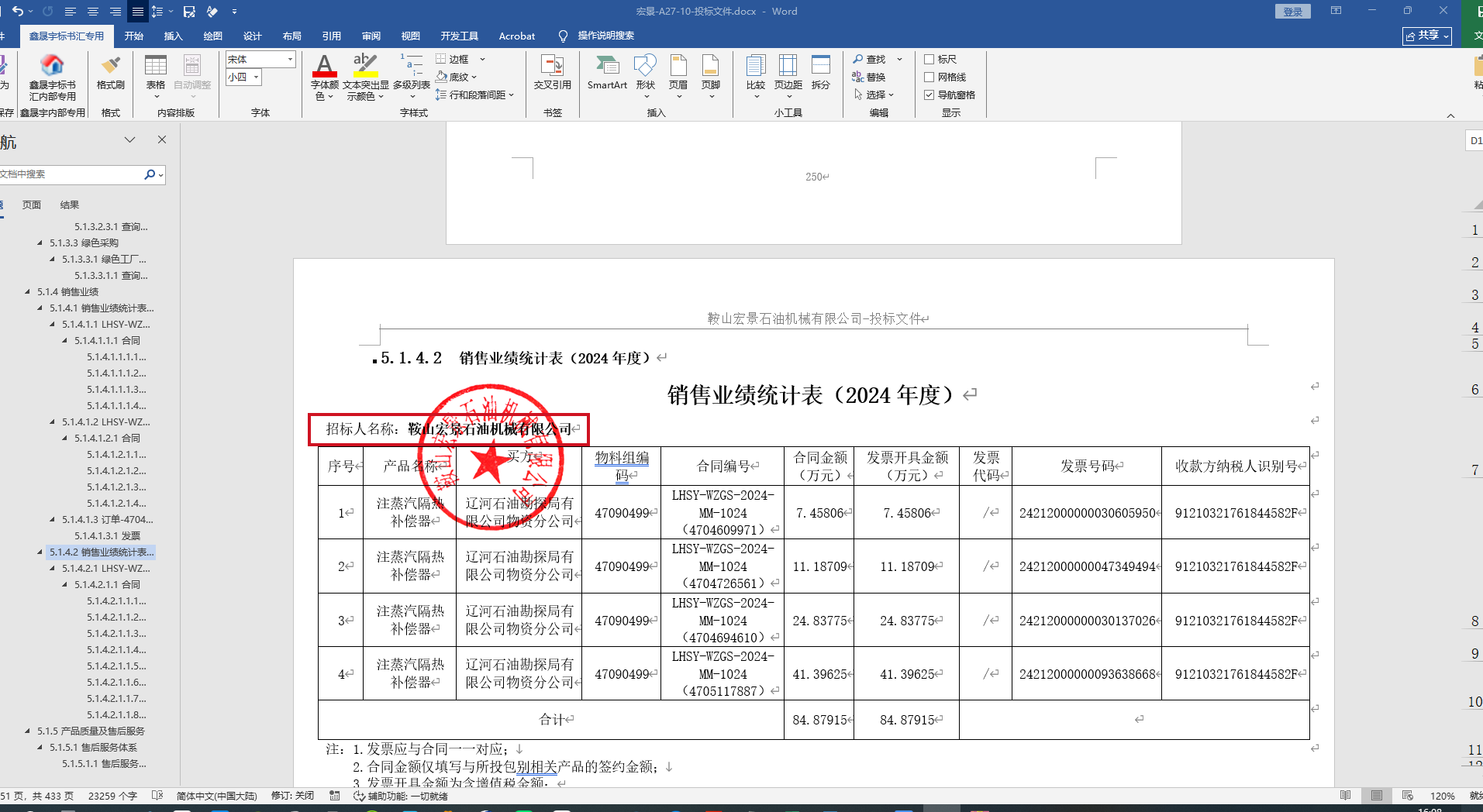The height and width of the screenshot is (812, 1483).
Task: Switch navigation pane to 结果 results tab
Action: tap(70, 205)
